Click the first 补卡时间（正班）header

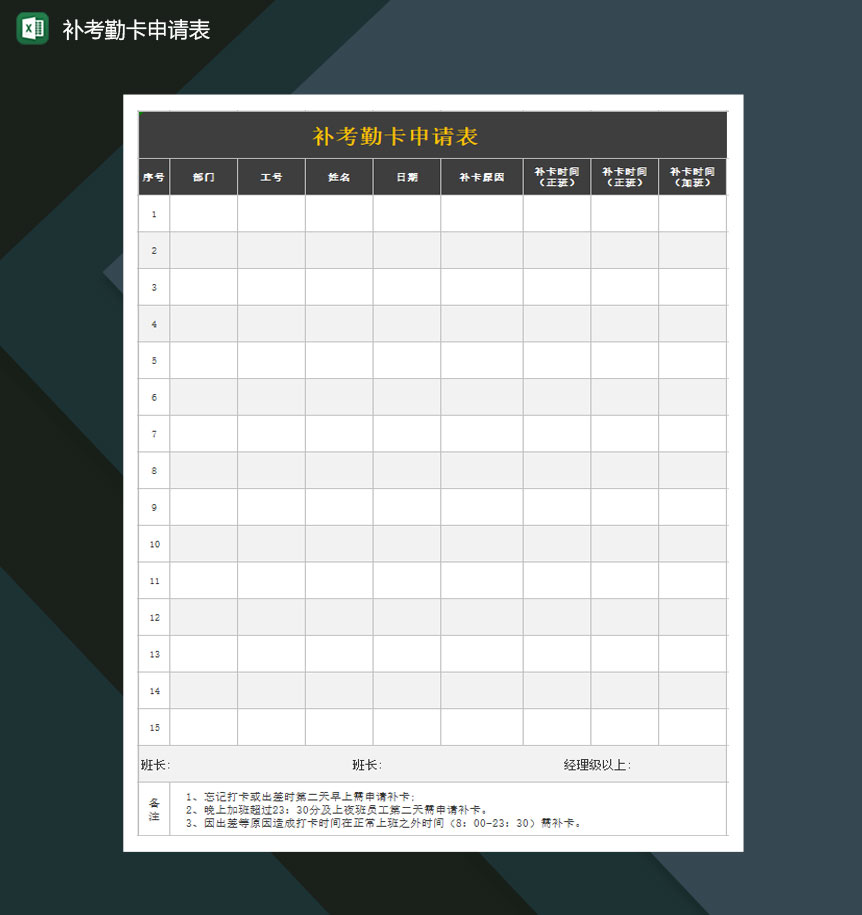coord(557,176)
